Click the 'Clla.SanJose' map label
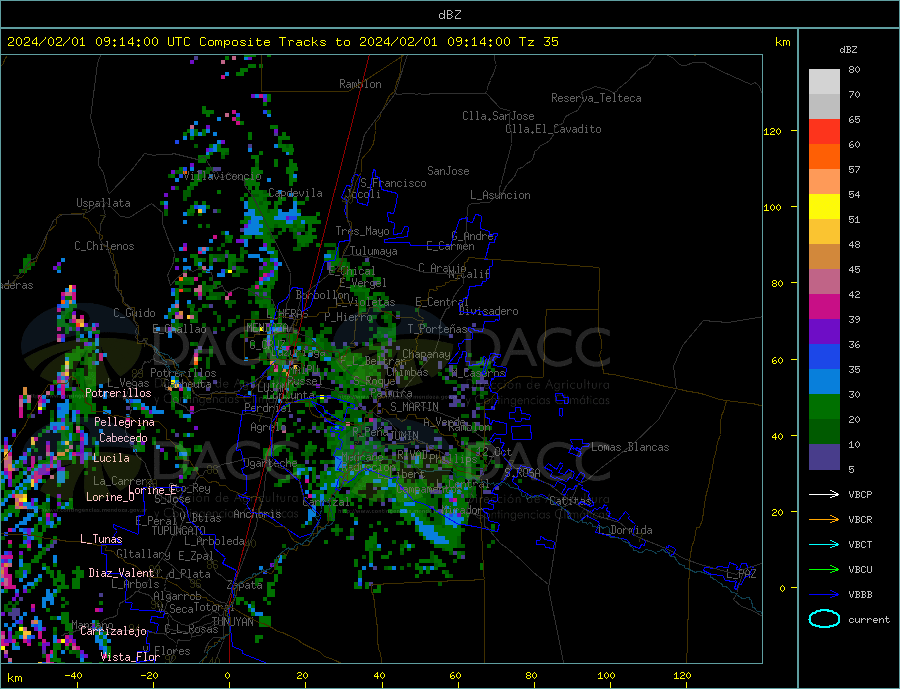 [x=498, y=116]
